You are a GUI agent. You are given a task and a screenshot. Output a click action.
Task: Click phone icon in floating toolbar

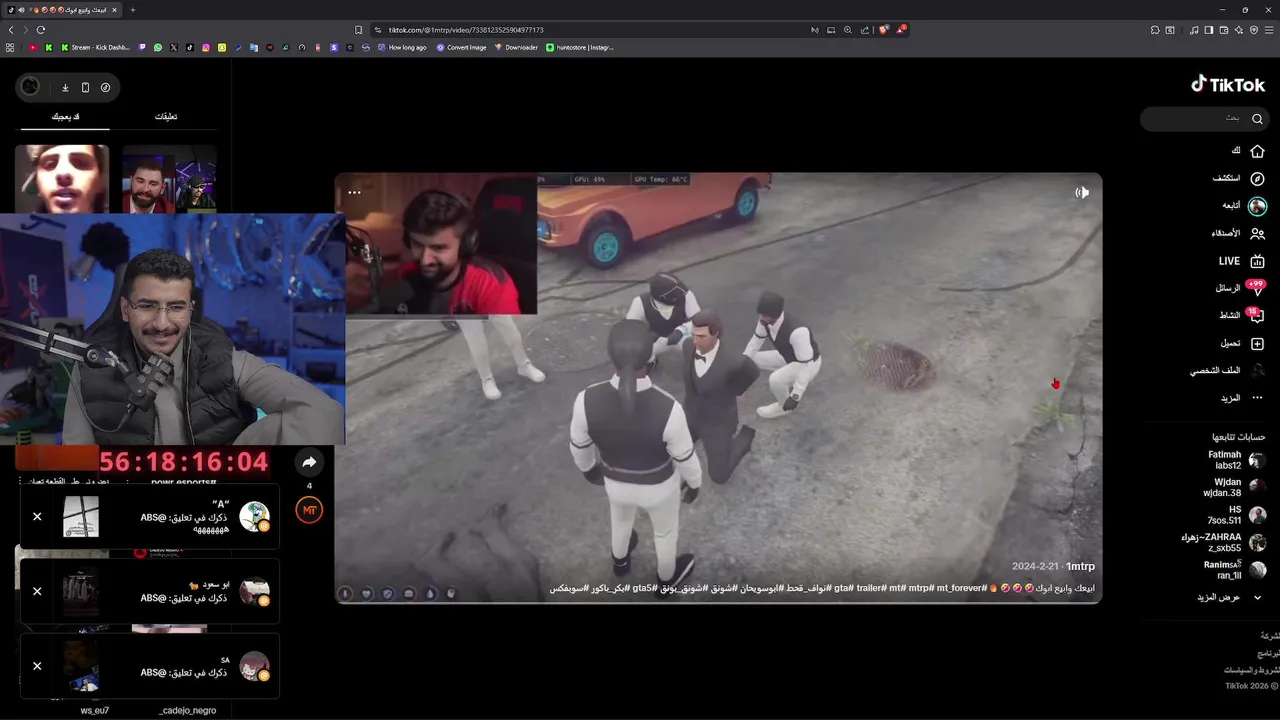click(x=85, y=87)
